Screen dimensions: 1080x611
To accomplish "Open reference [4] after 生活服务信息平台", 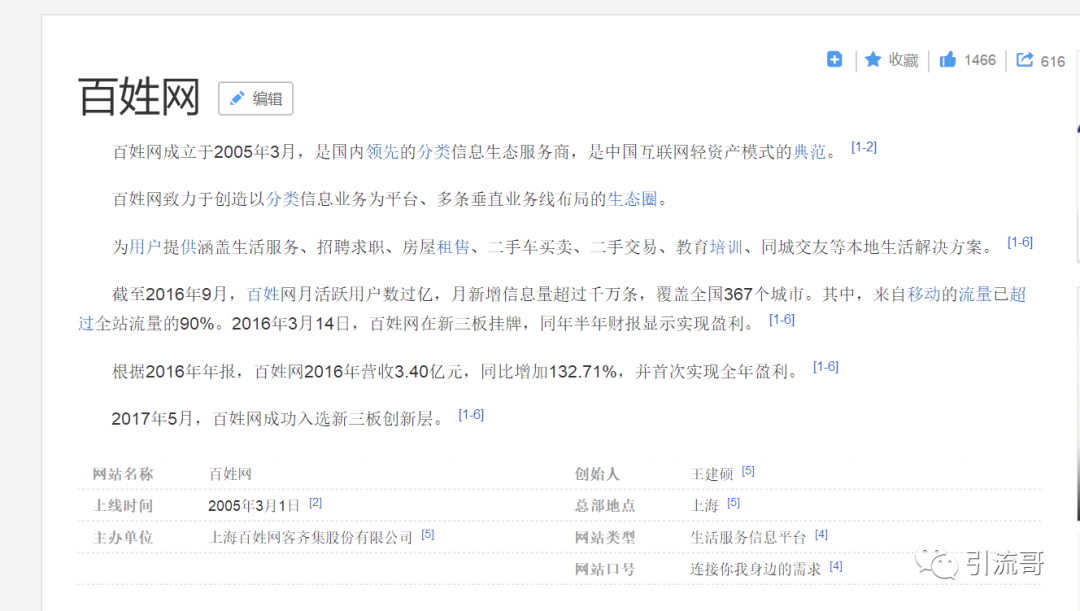I will pyautogui.click(x=821, y=534).
